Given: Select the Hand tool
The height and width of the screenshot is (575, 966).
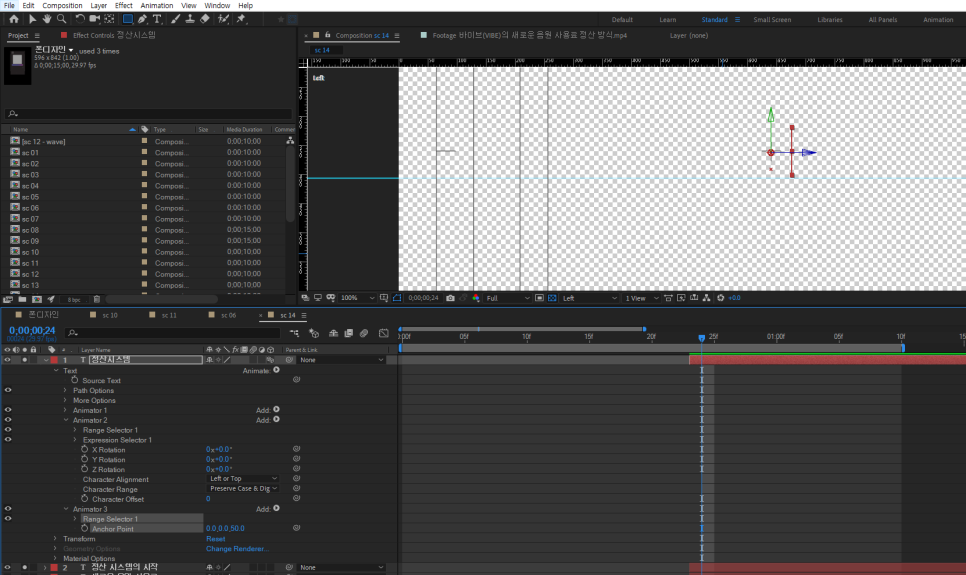Looking at the screenshot, I should (x=47, y=19).
